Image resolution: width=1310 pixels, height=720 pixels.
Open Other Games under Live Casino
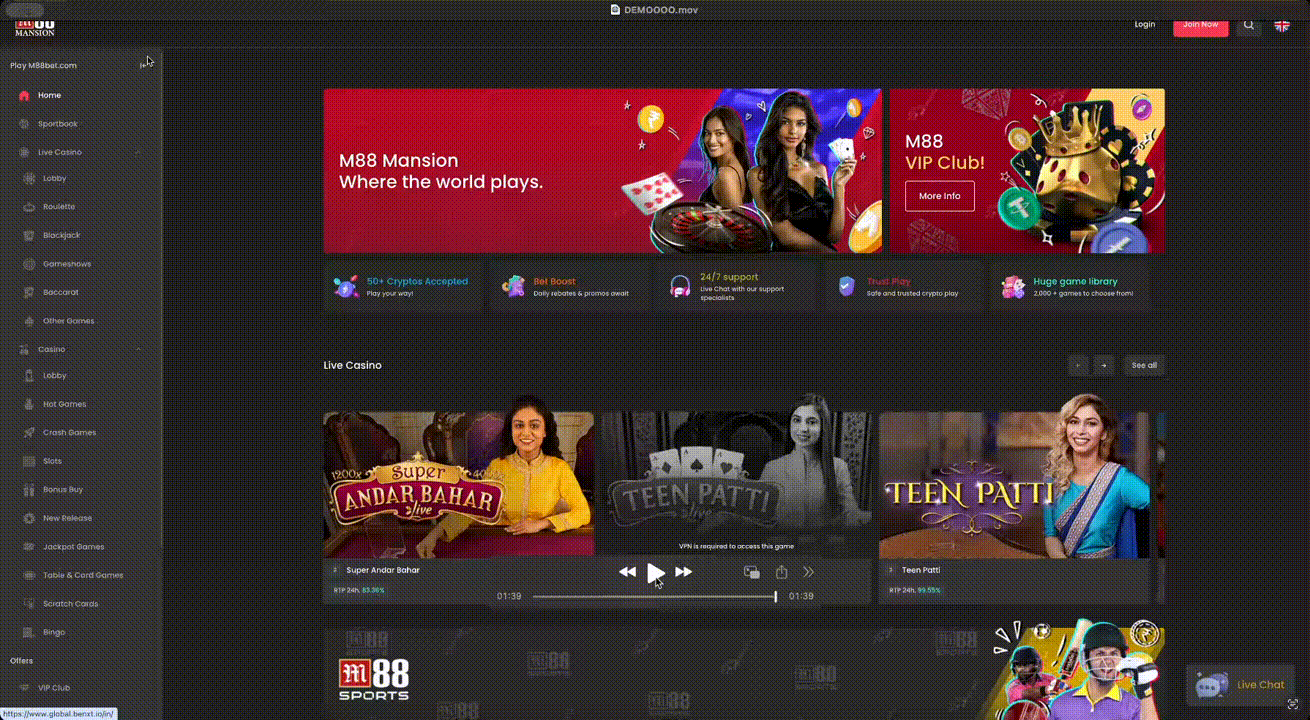(68, 321)
